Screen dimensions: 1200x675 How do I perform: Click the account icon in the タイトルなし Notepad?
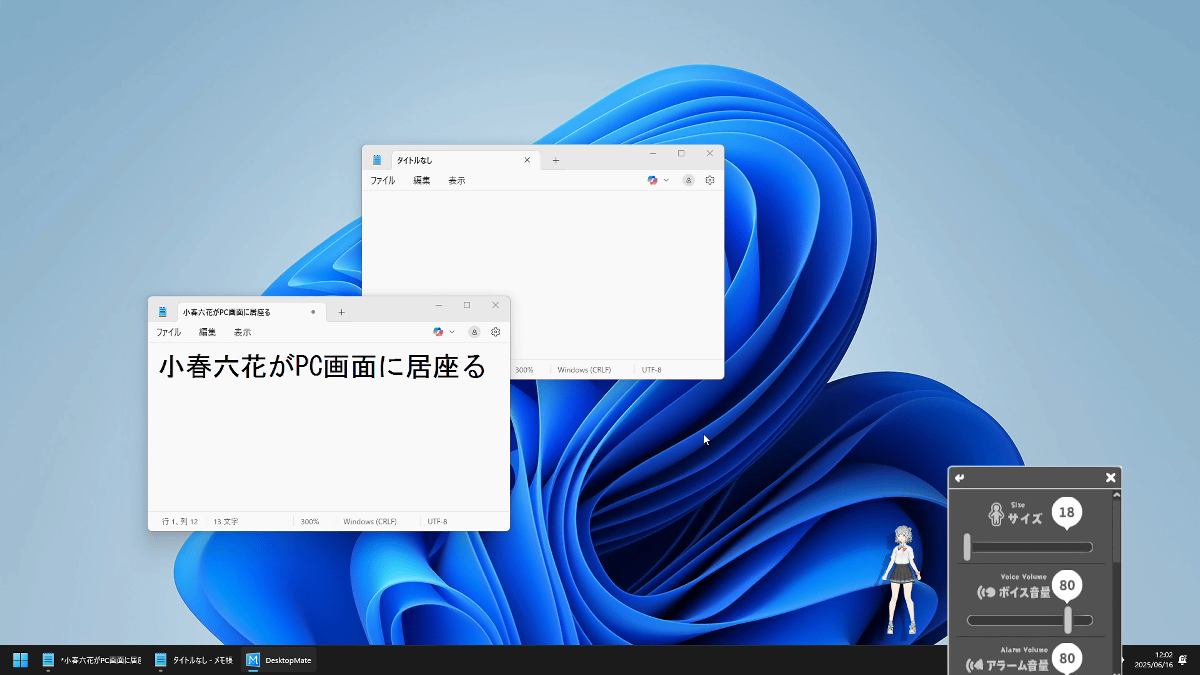point(688,180)
